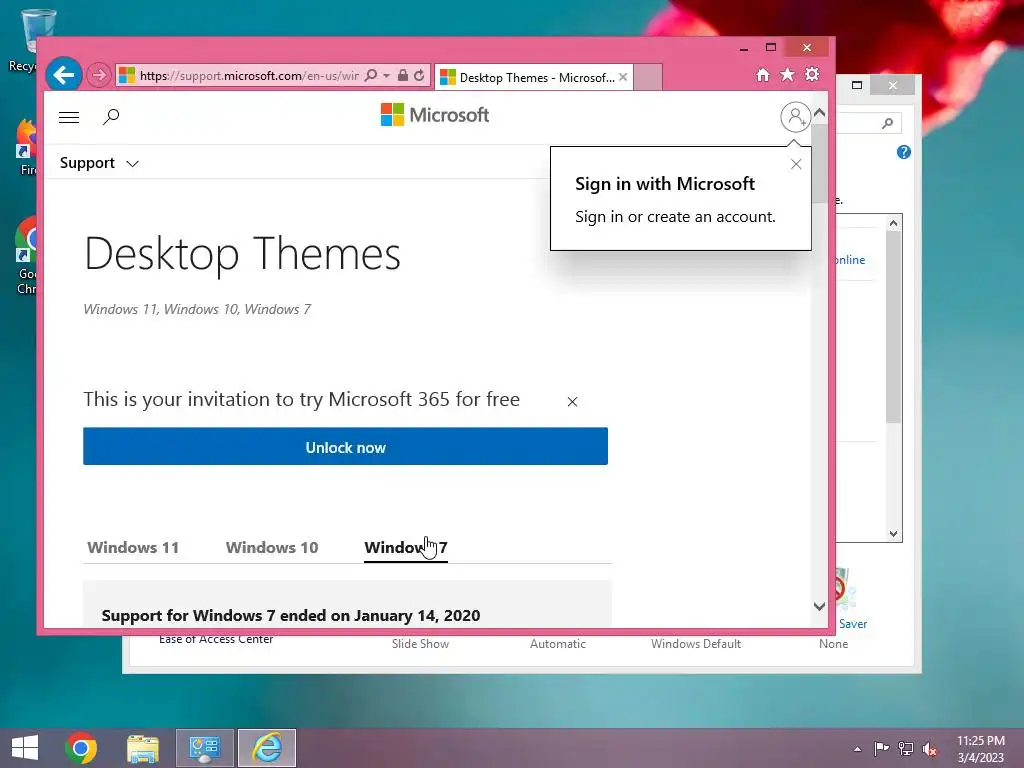This screenshot has width=1024, height=768.
Task: Click the web page vertical scrollbar thumb
Action: click(820, 163)
